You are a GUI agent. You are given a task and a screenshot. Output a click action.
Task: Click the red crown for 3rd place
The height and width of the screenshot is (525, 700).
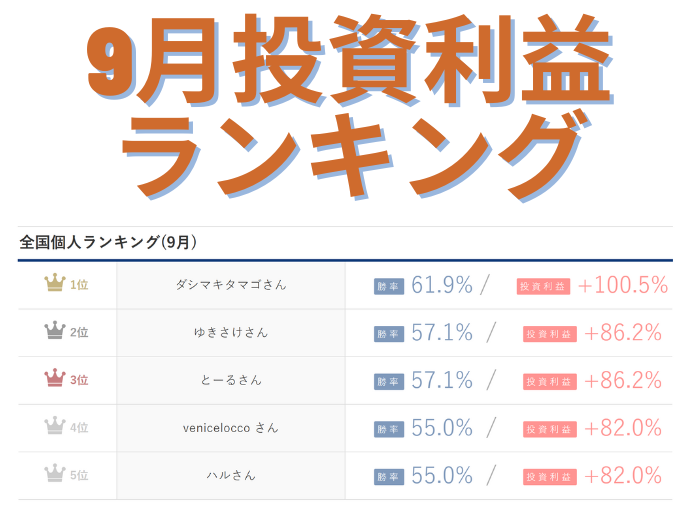[55, 380]
